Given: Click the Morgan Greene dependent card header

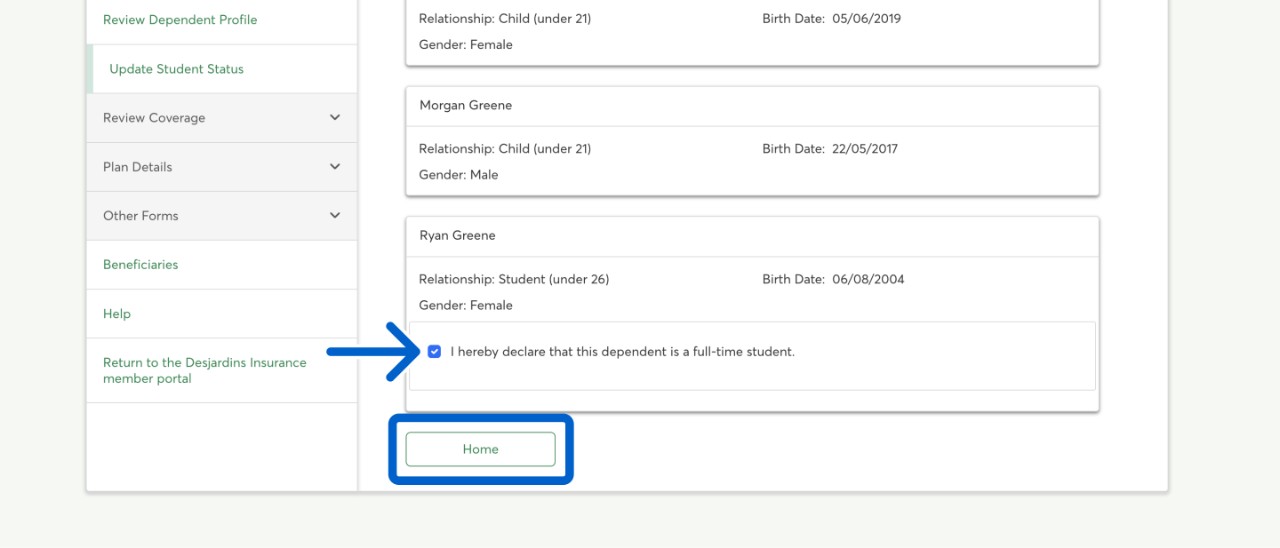Looking at the screenshot, I should coord(466,106).
